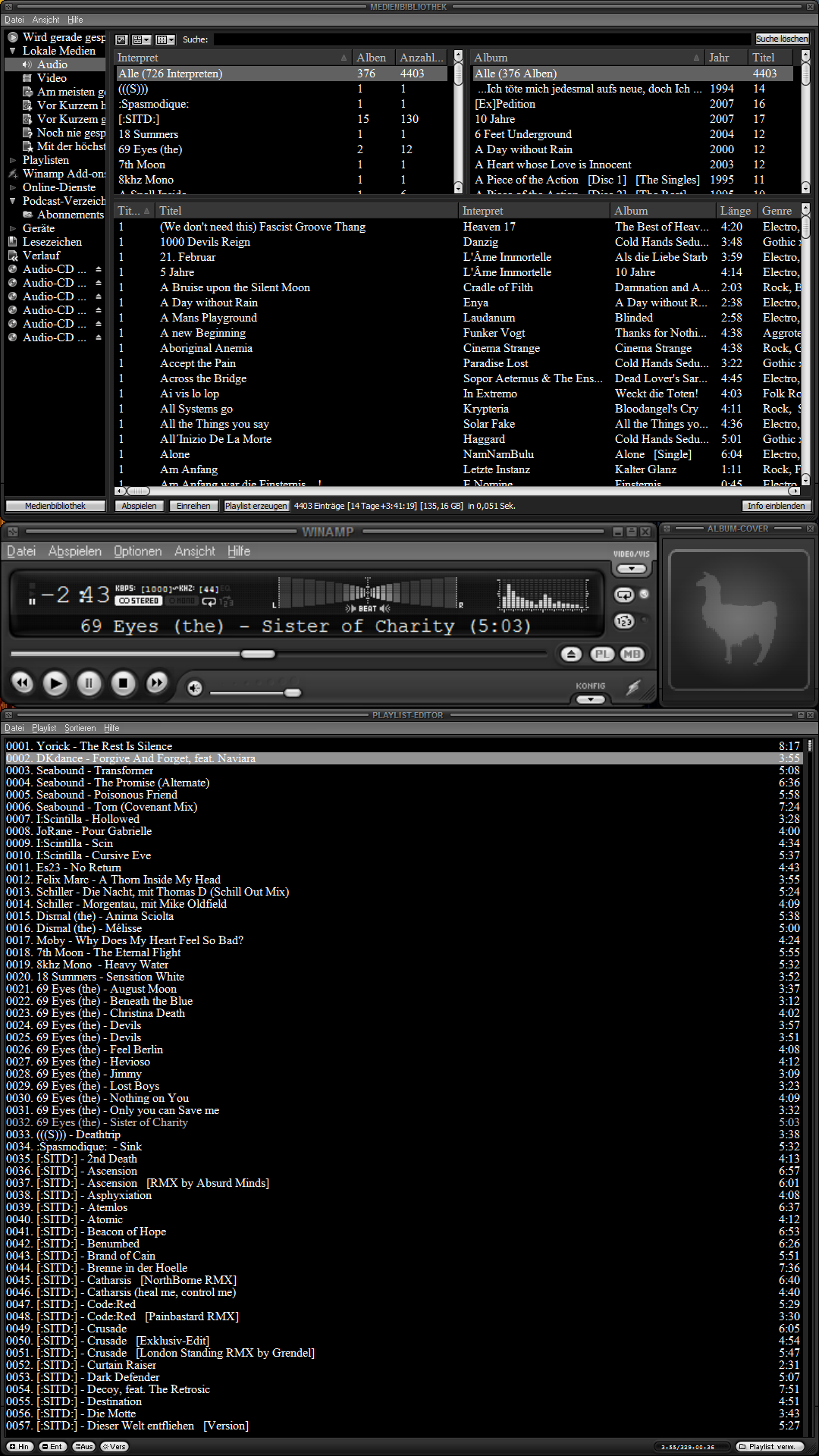The width and height of the screenshot is (819, 1456).
Task: Select 'Yorick - The Rest Is Silence' track
Action: [402, 746]
